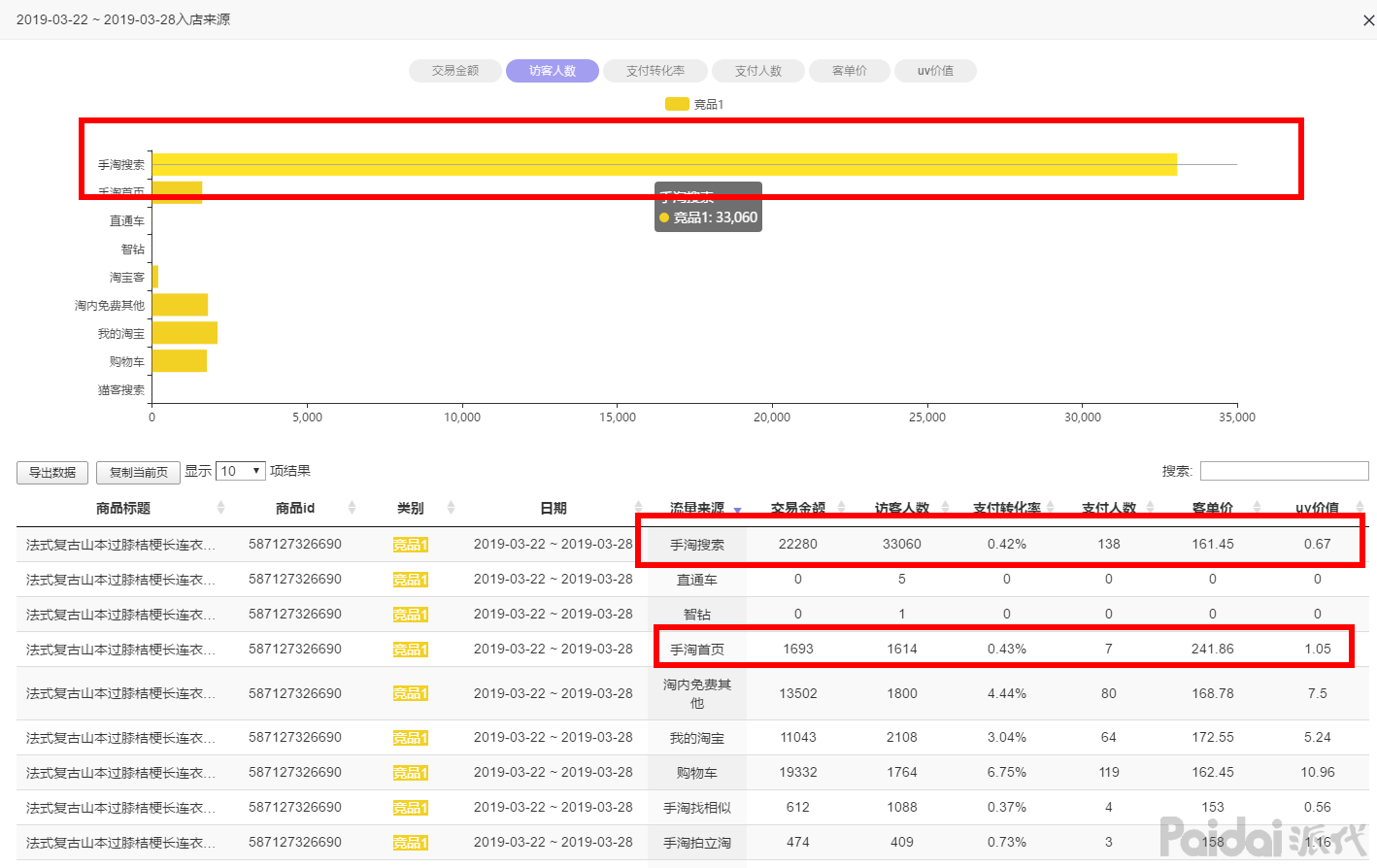This screenshot has height=868, width=1377.
Task: Click the 购物车 source cell
Action: tap(697, 773)
